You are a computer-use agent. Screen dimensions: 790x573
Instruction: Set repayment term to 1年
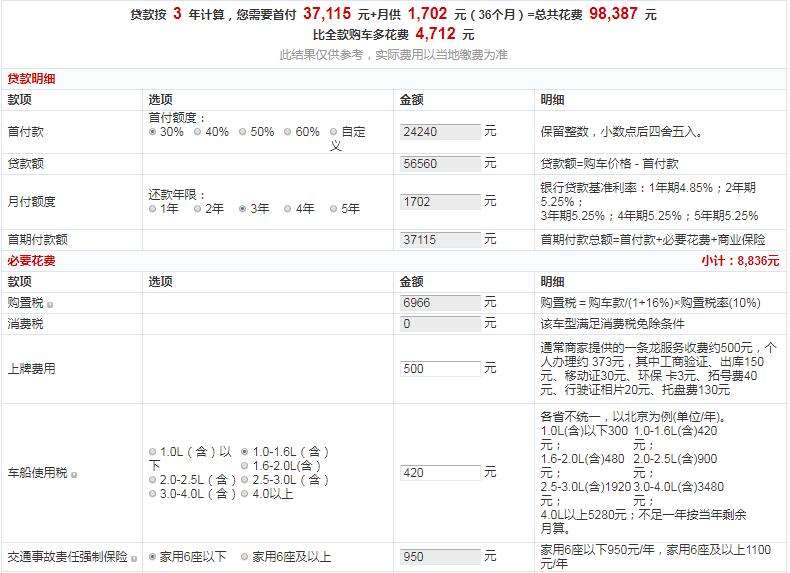tap(153, 209)
